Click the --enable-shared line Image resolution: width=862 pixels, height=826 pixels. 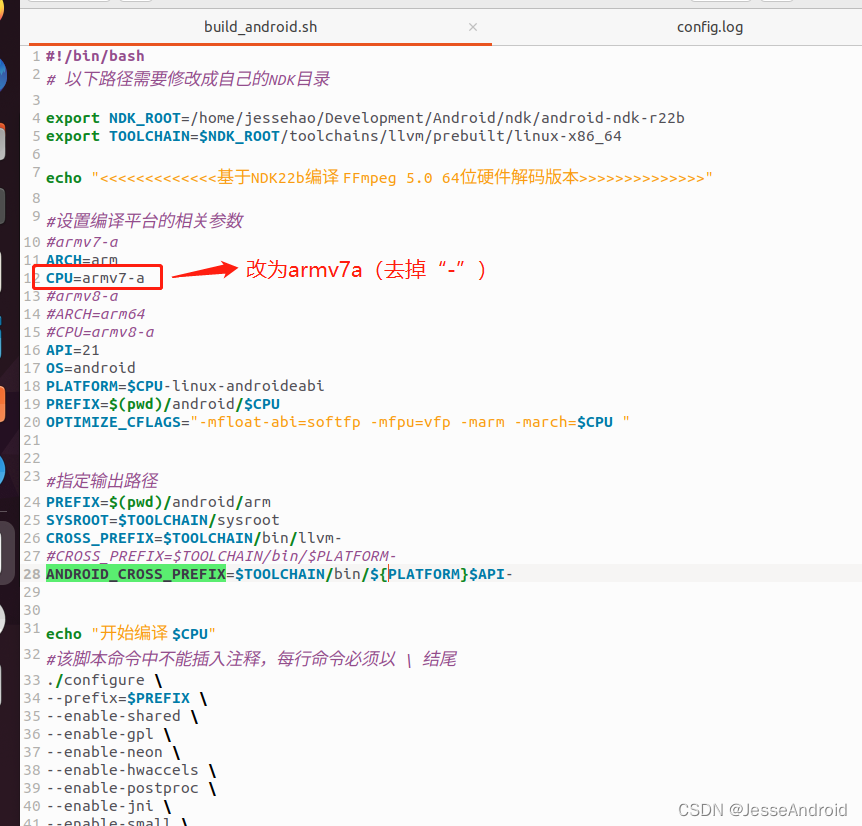pyautogui.click(x=122, y=717)
